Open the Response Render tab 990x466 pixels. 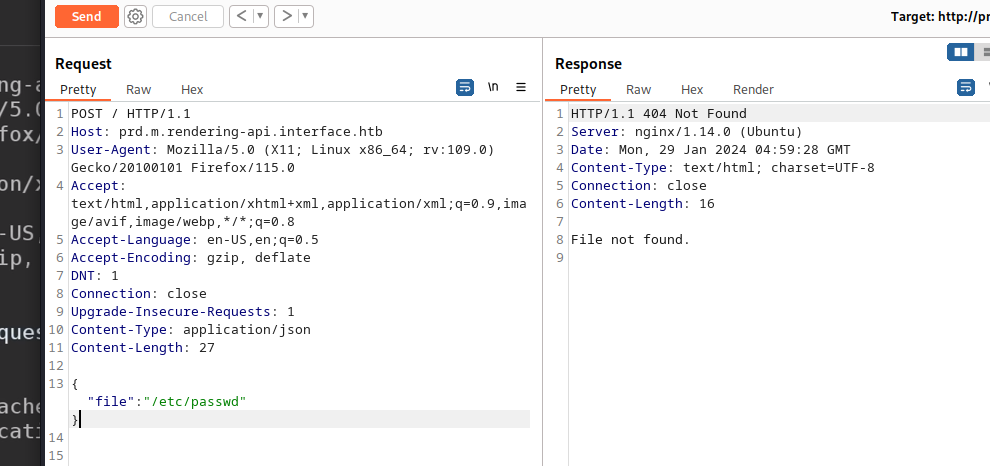753,90
